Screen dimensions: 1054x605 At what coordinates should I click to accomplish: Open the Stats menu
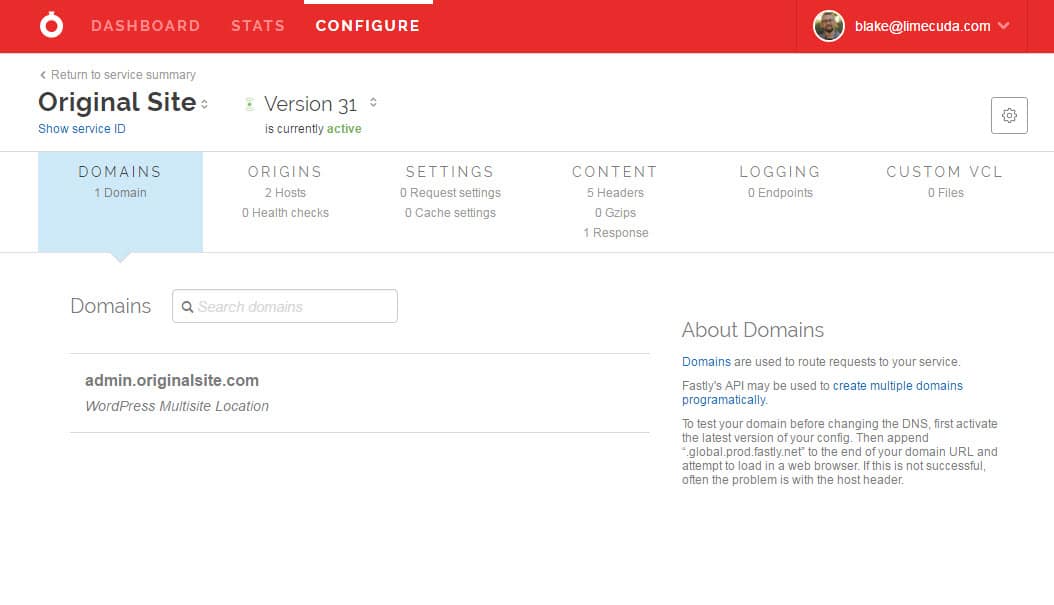[x=258, y=26]
